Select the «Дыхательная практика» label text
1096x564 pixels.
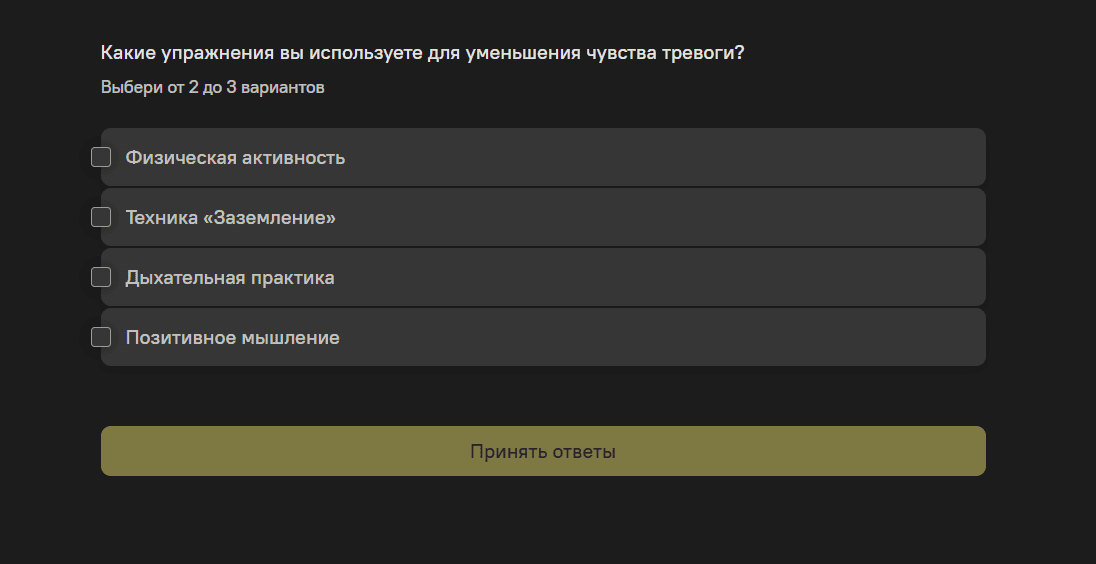pos(230,278)
